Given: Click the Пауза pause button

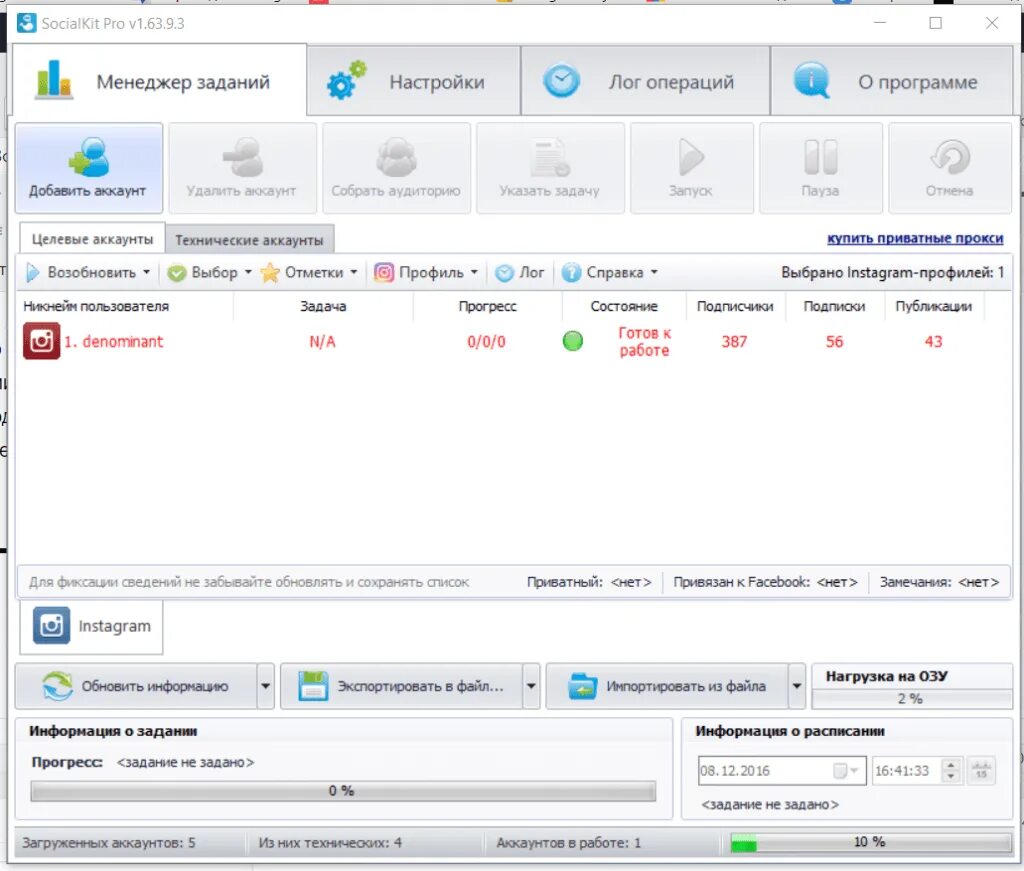Looking at the screenshot, I should click(821, 168).
